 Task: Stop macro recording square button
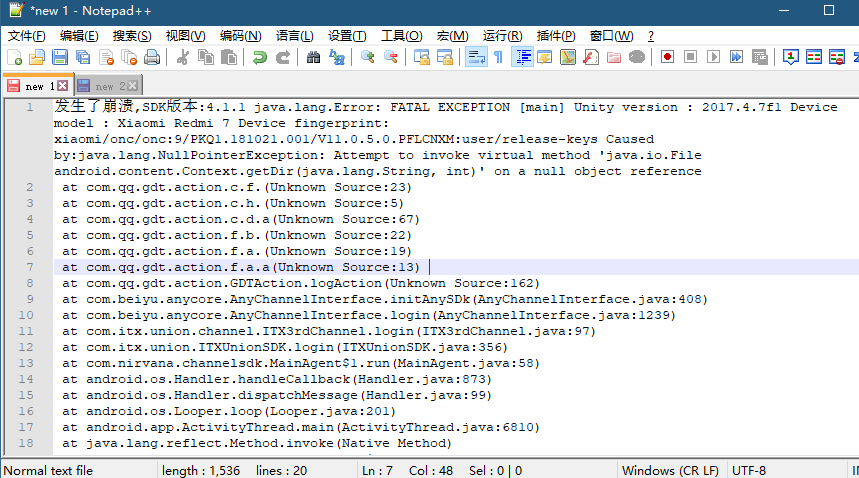pyautogui.click(x=690, y=57)
